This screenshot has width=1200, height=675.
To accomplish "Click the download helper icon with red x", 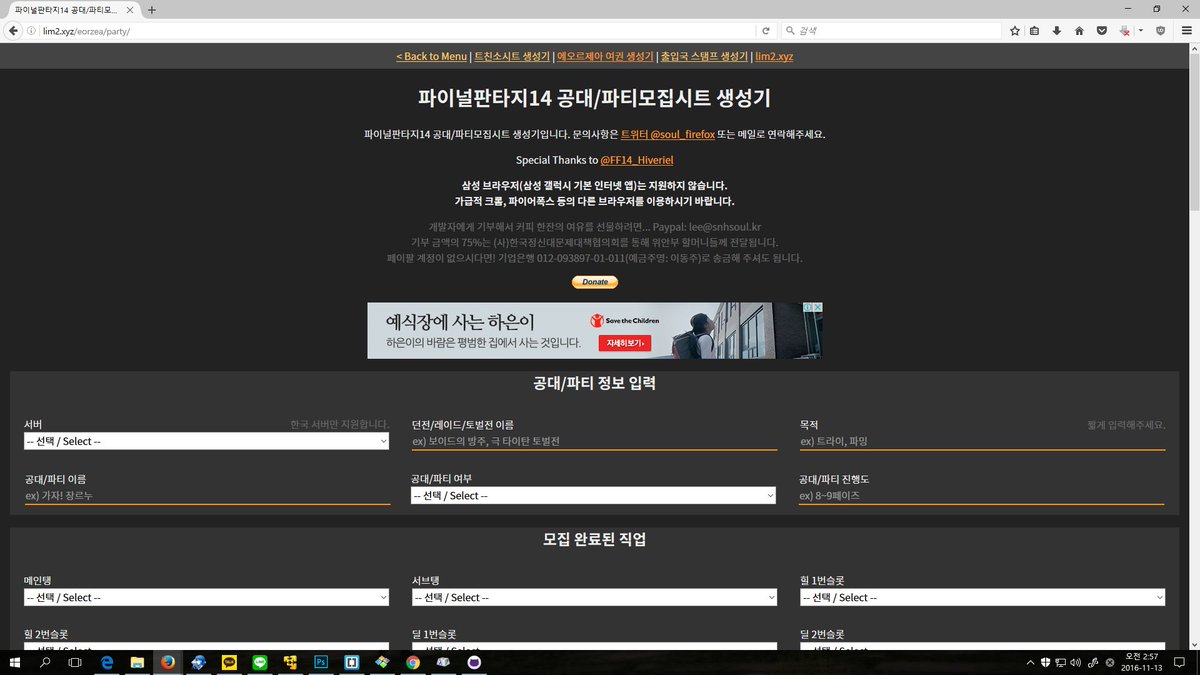I will click(1125, 31).
